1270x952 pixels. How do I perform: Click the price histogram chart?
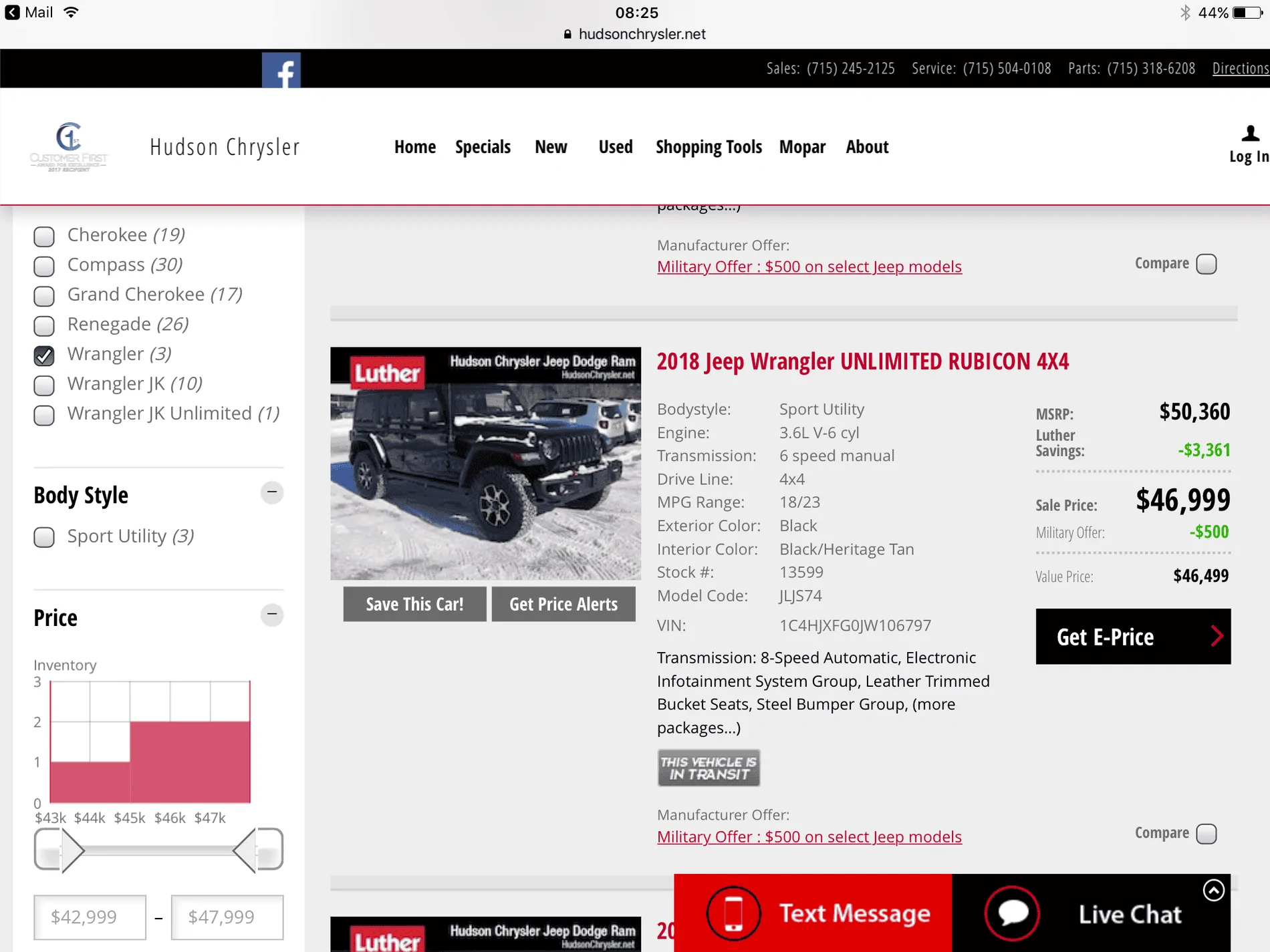coord(150,742)
